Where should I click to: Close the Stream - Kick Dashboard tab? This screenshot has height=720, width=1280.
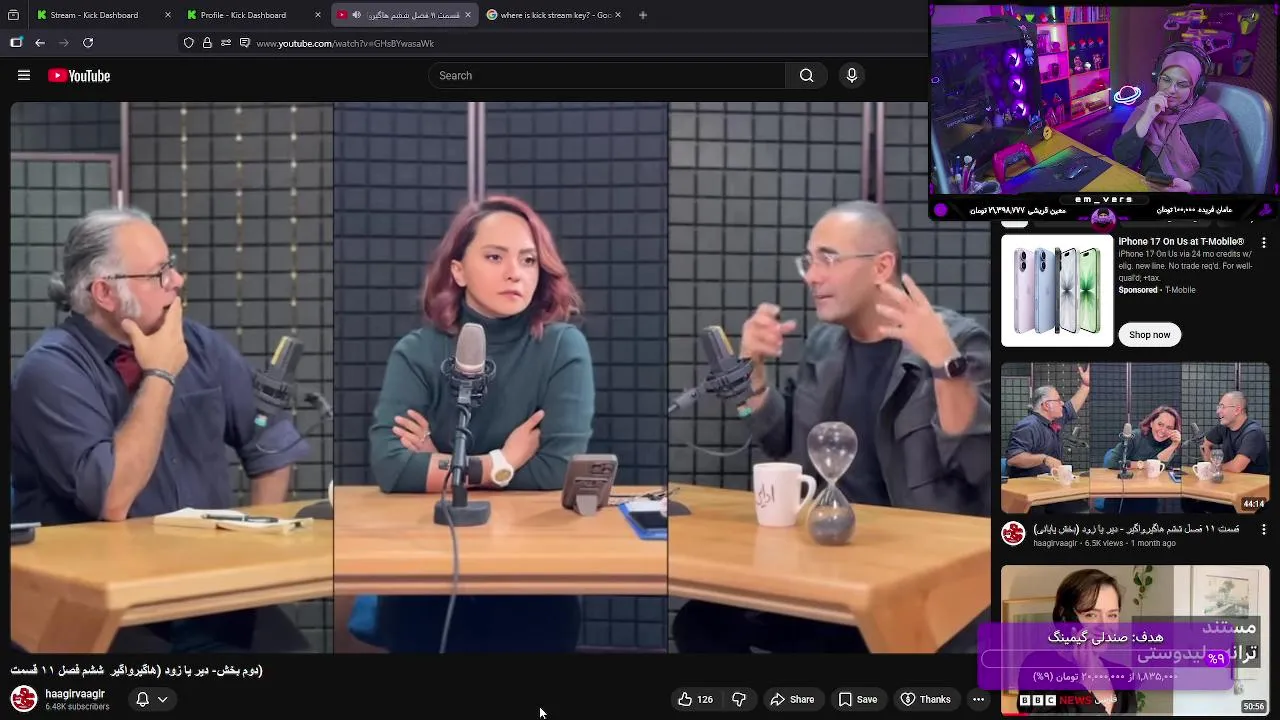167,15
